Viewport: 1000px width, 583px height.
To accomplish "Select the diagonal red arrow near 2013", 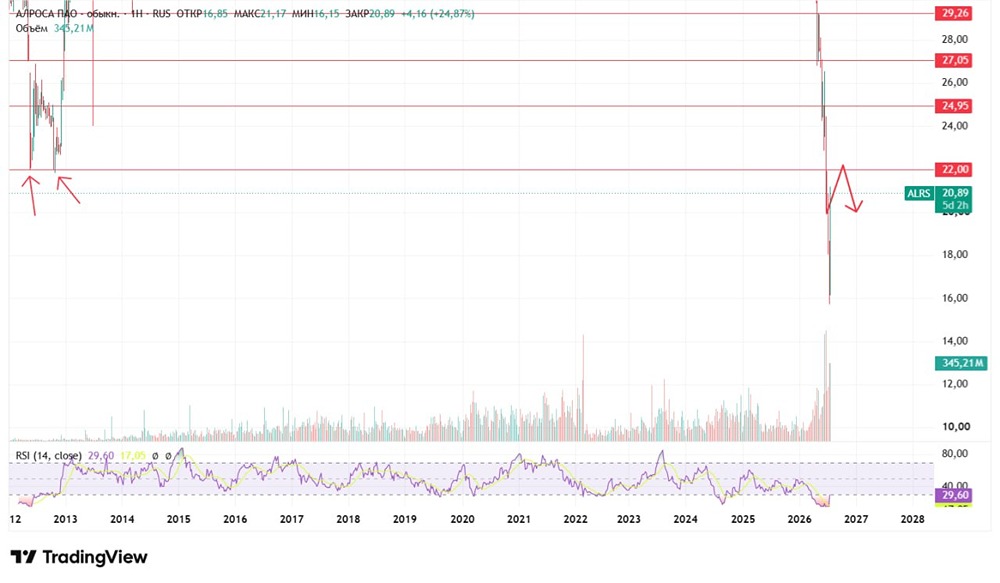I will [69, 190].
